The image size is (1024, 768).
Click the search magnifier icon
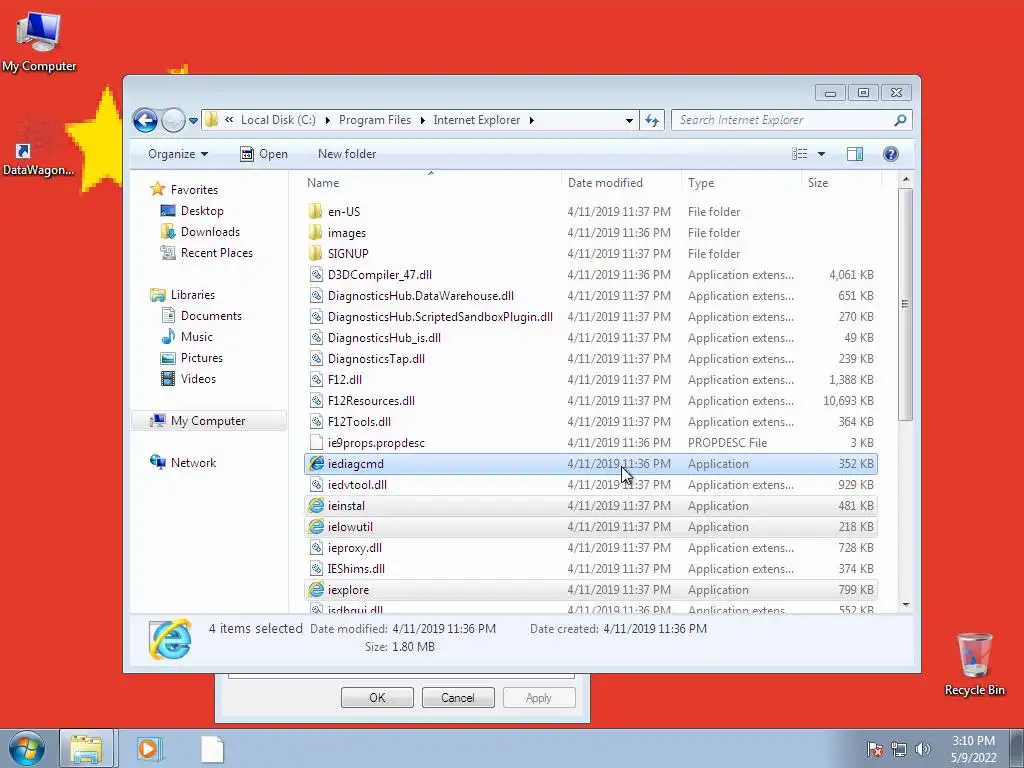click(901, 120)
